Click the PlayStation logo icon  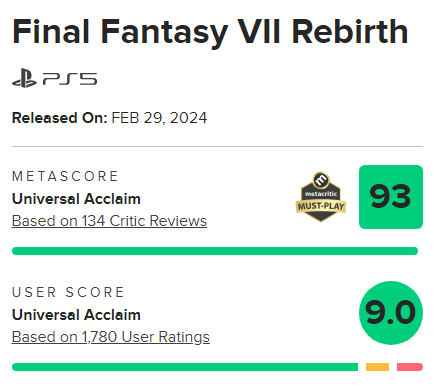point(24,78)
